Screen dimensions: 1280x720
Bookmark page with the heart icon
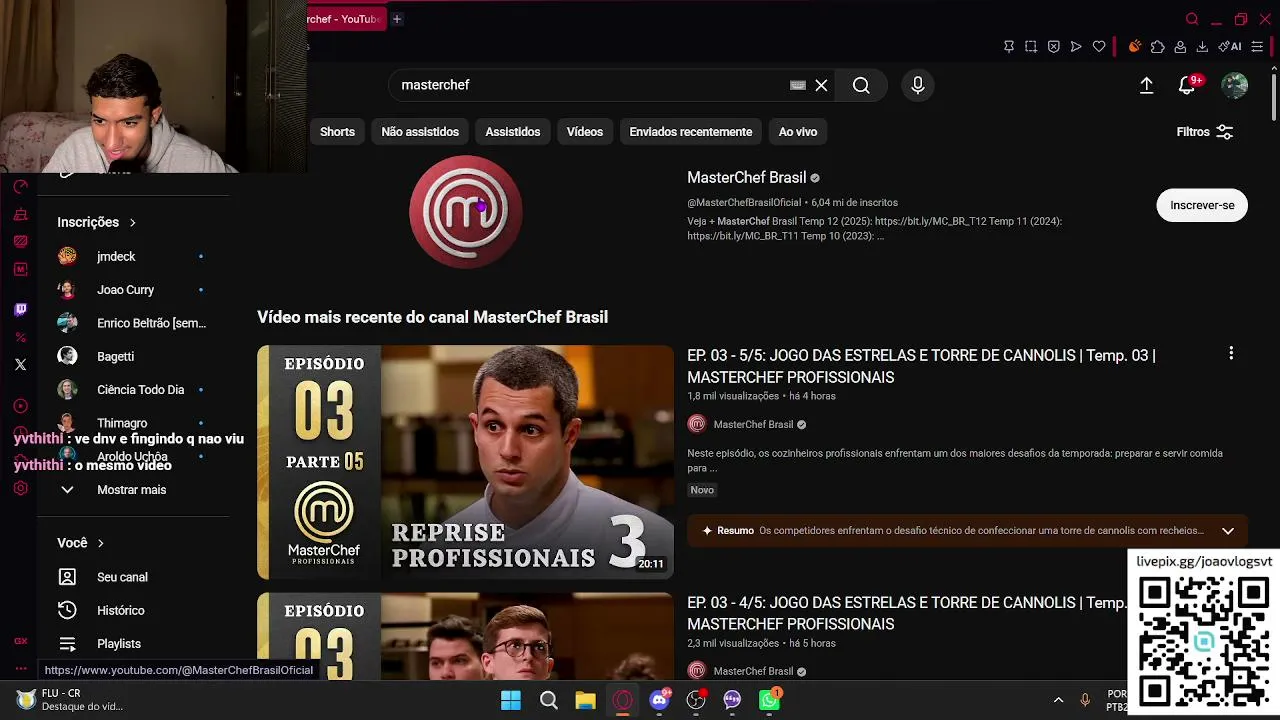[1099, 46]
